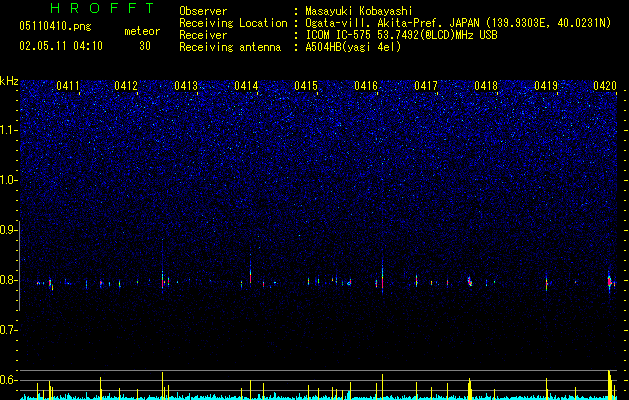Screen dimensions: 629x400
Task: Click the 'Receiver' field label
Action: (203, 35)
